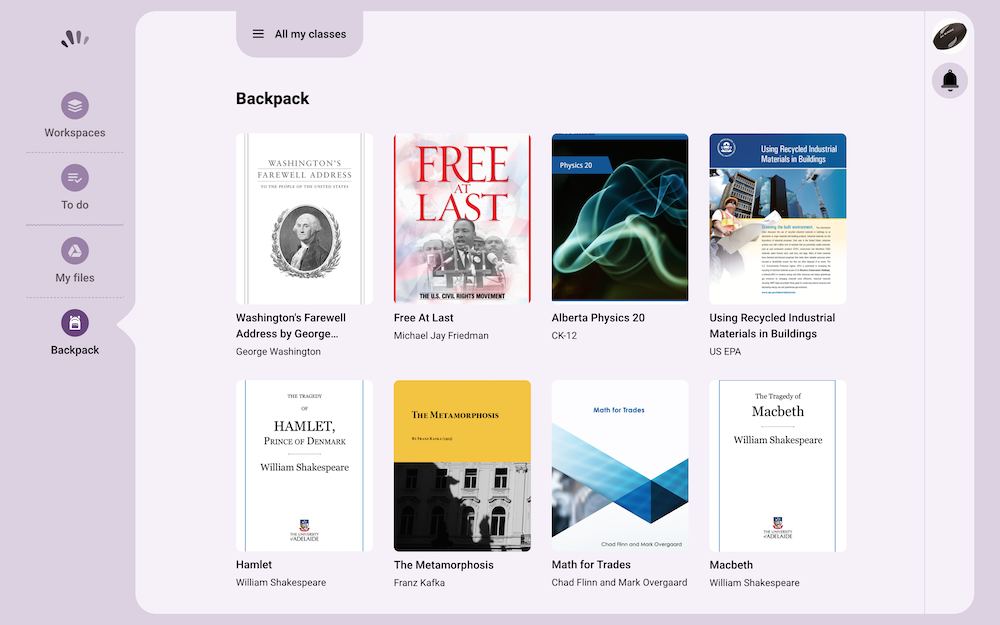The image size is (1000, 625).
Task: Click the Free At Last title
Action: point(423,318)
